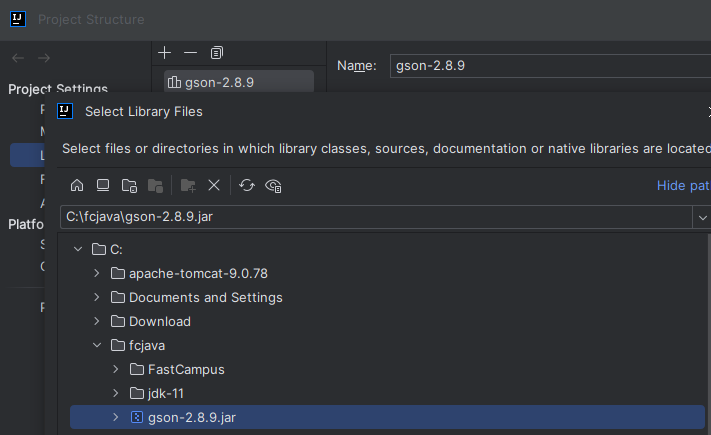Viewport: 711px width, 435px height.
Task: Click the minus icon to remove library
Action: pos(190,53)
